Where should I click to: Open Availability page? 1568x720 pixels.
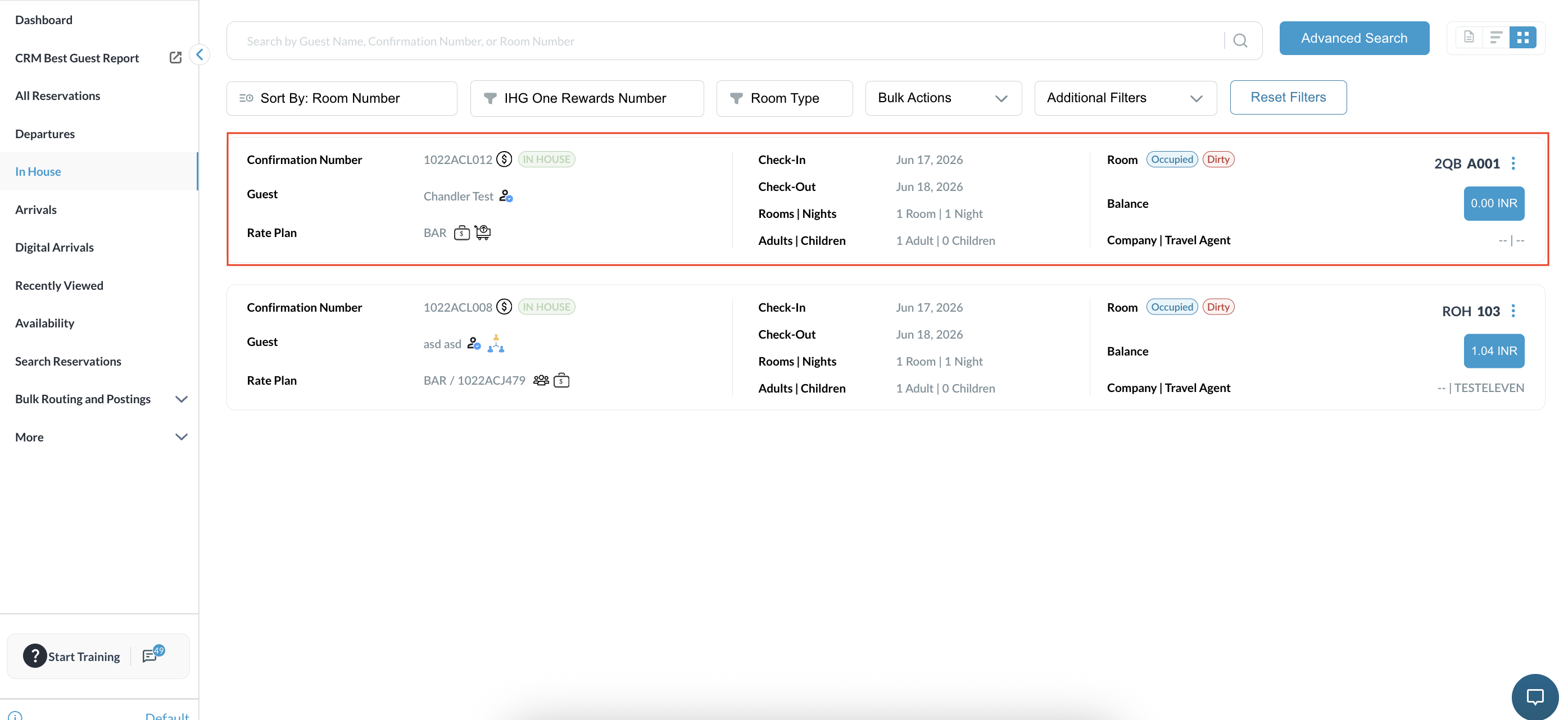[x=45, y=323]
